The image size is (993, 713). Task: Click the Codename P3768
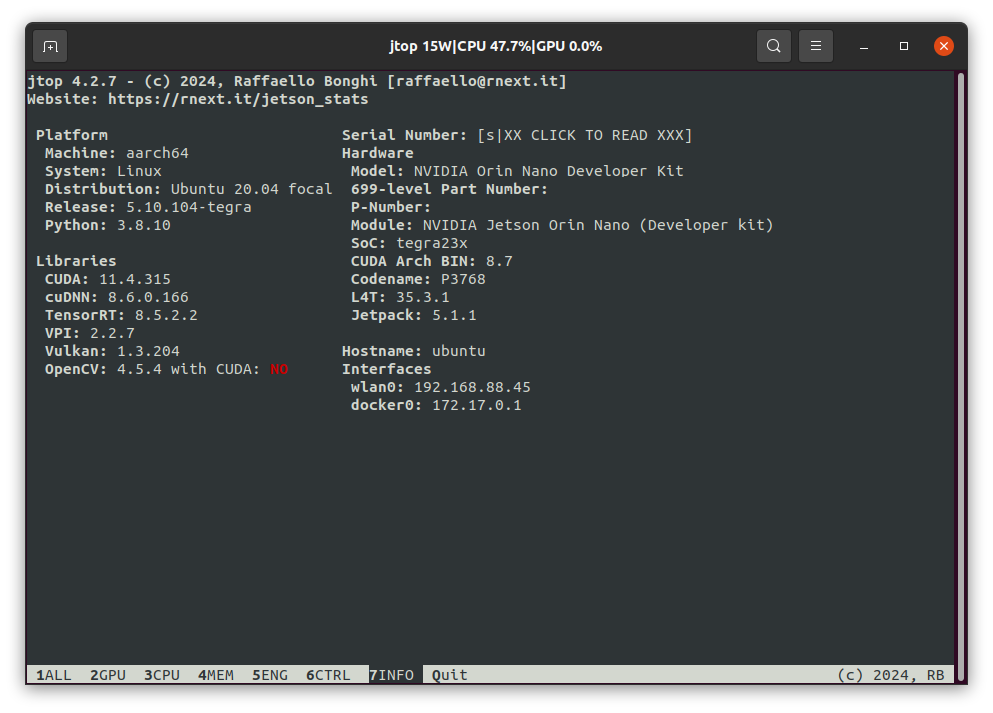click(463, 279)
